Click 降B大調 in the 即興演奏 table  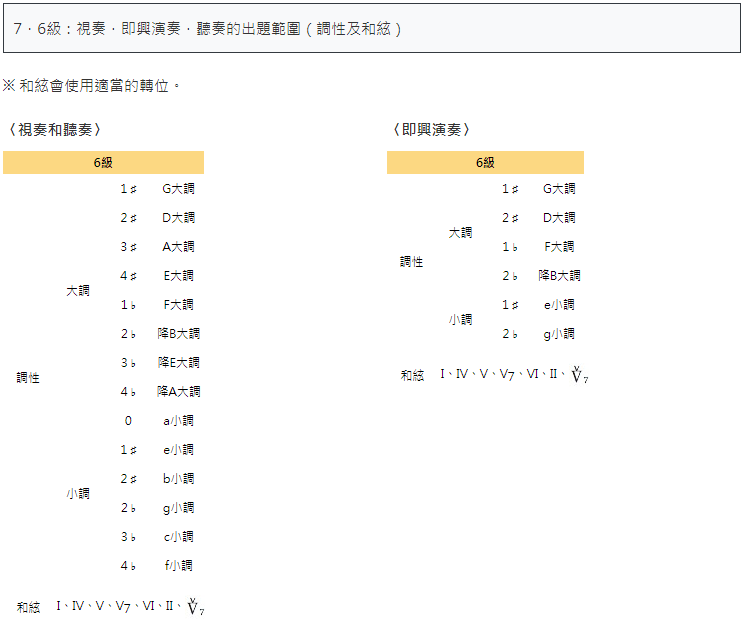tap(559, 276)
